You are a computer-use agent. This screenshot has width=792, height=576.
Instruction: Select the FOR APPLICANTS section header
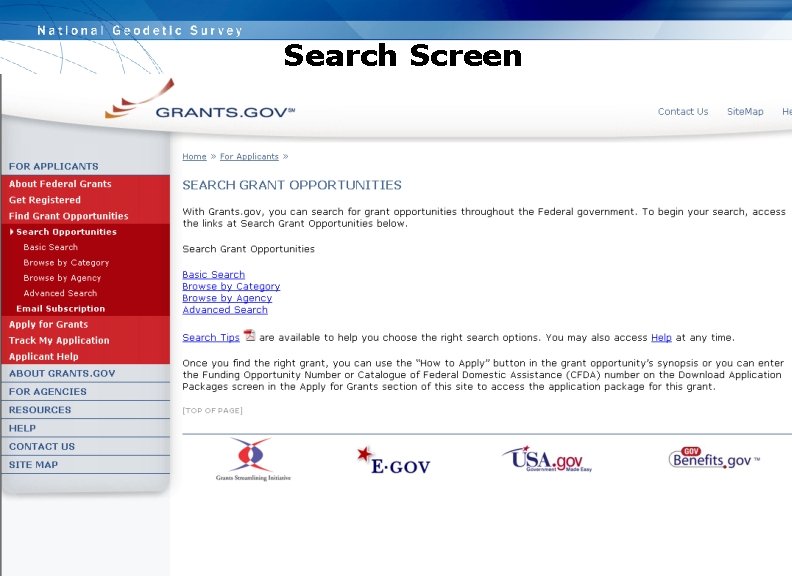54,166
